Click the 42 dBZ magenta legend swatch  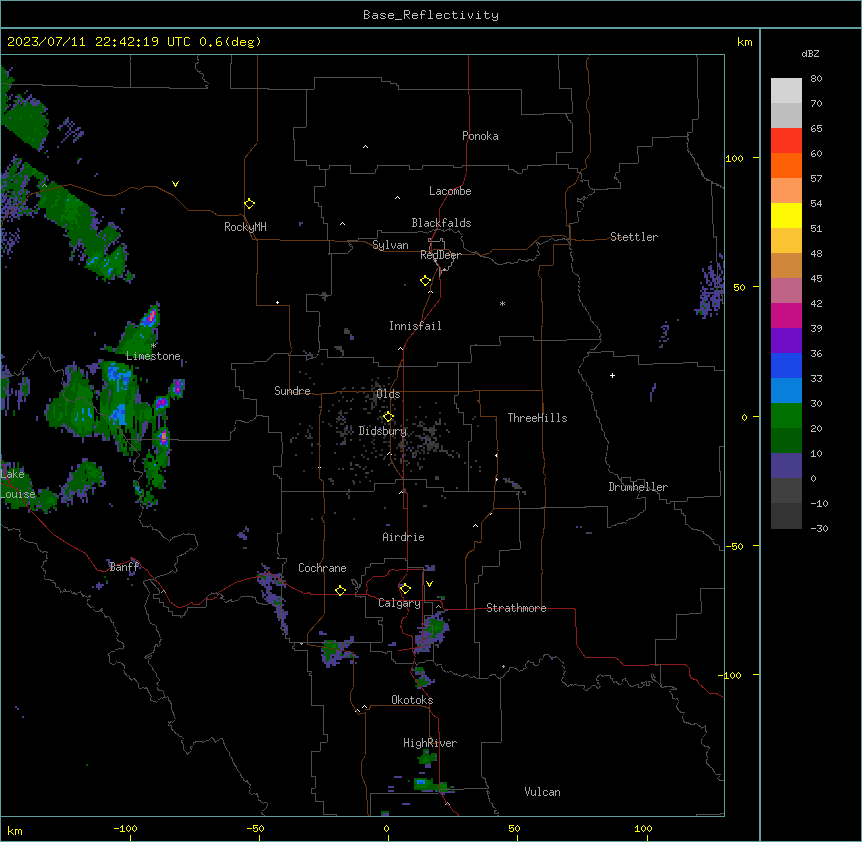click(786, 315)
